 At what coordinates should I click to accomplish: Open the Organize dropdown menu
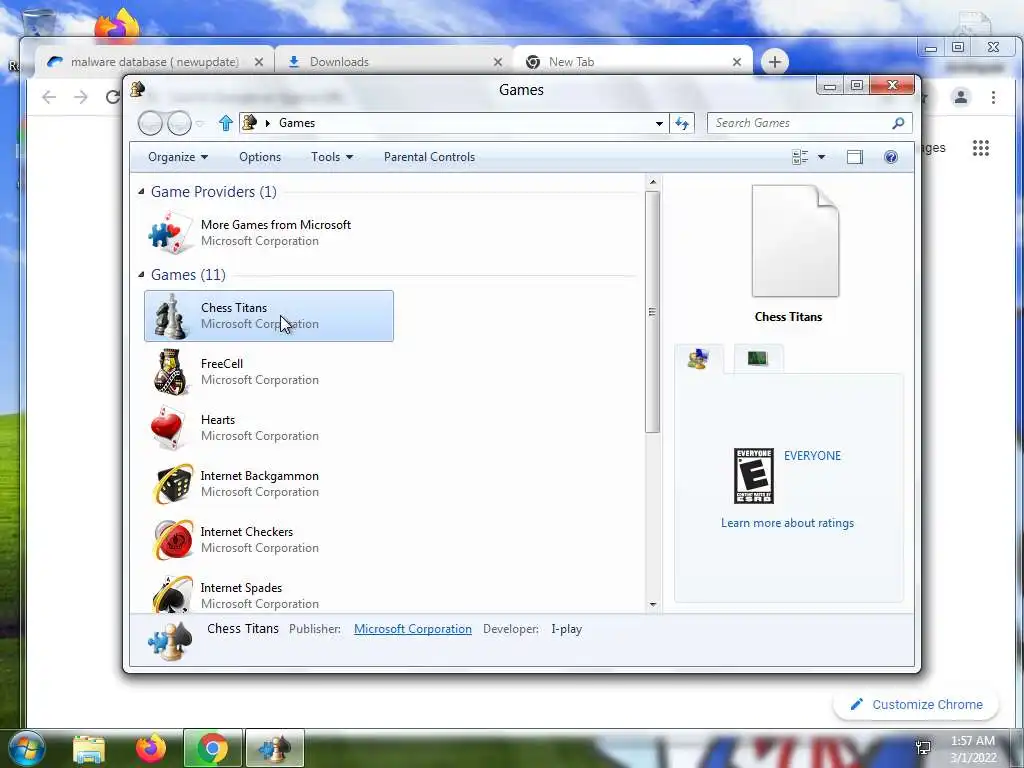coord(178,157)
